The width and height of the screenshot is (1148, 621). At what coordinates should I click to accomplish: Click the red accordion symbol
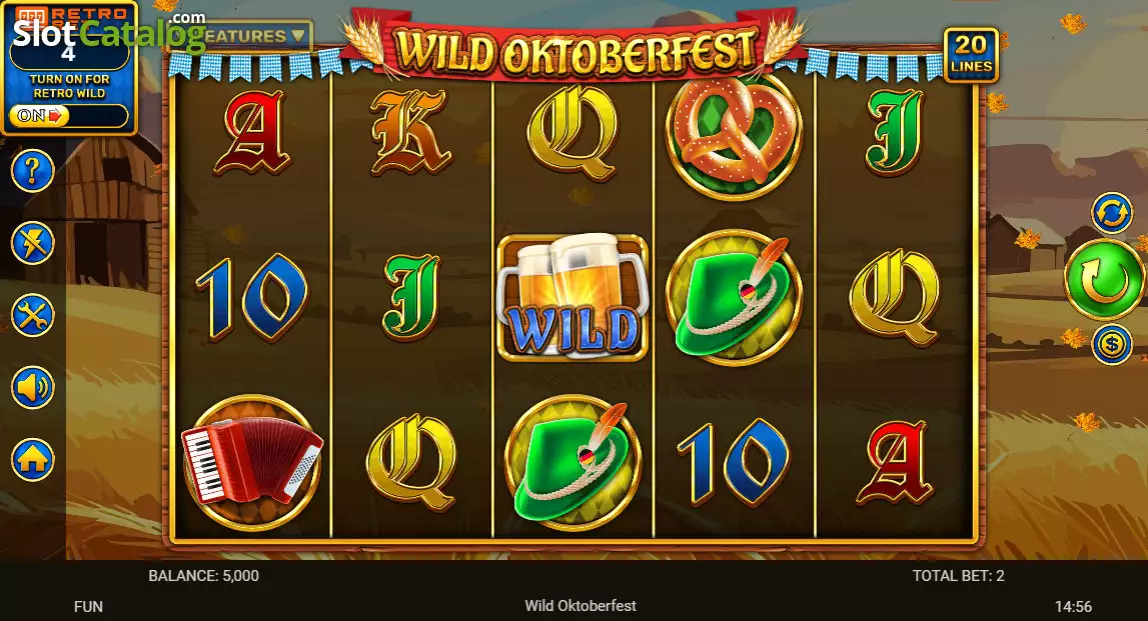251,462
